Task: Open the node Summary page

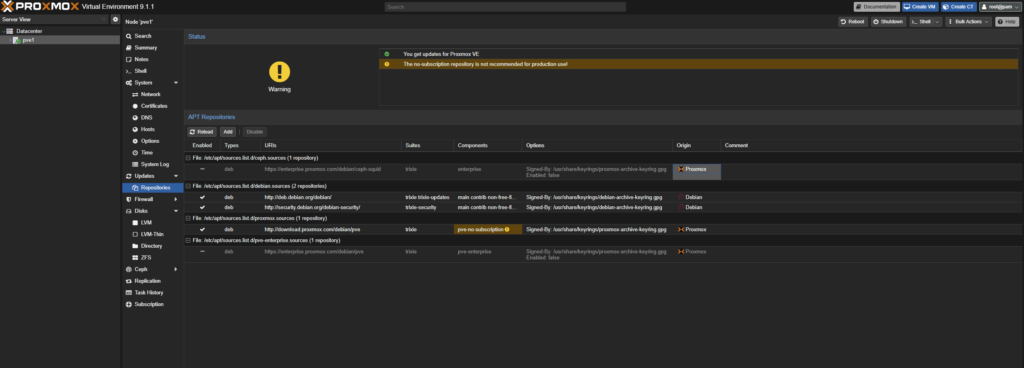Action: coord(145,48)
